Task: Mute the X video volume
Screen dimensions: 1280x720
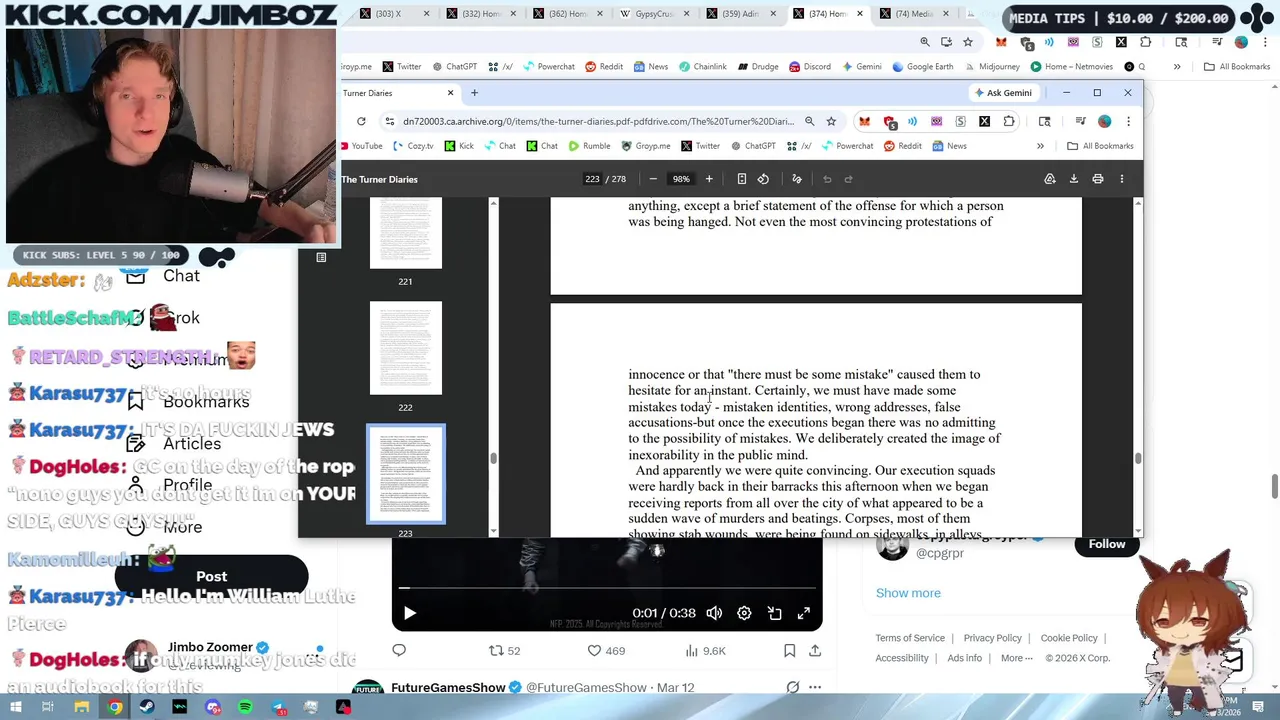Action: (x=714, y=613)
